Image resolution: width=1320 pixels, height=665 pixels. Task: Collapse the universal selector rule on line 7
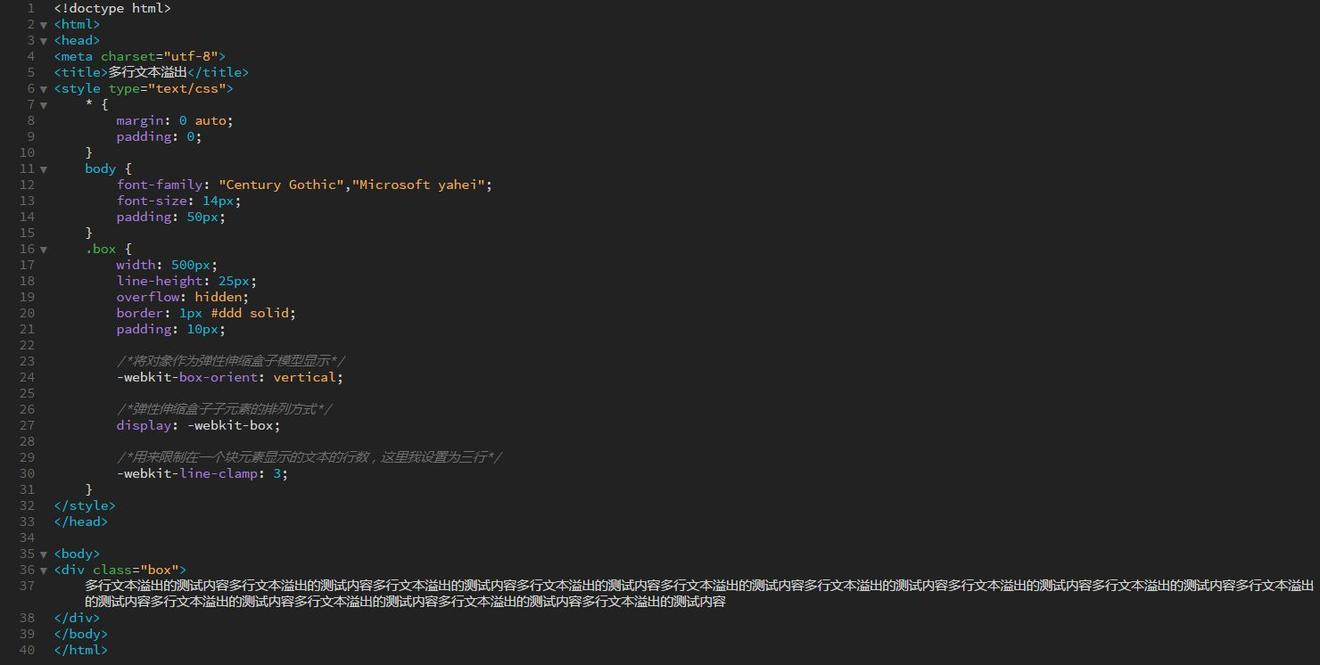click(43, 105)
